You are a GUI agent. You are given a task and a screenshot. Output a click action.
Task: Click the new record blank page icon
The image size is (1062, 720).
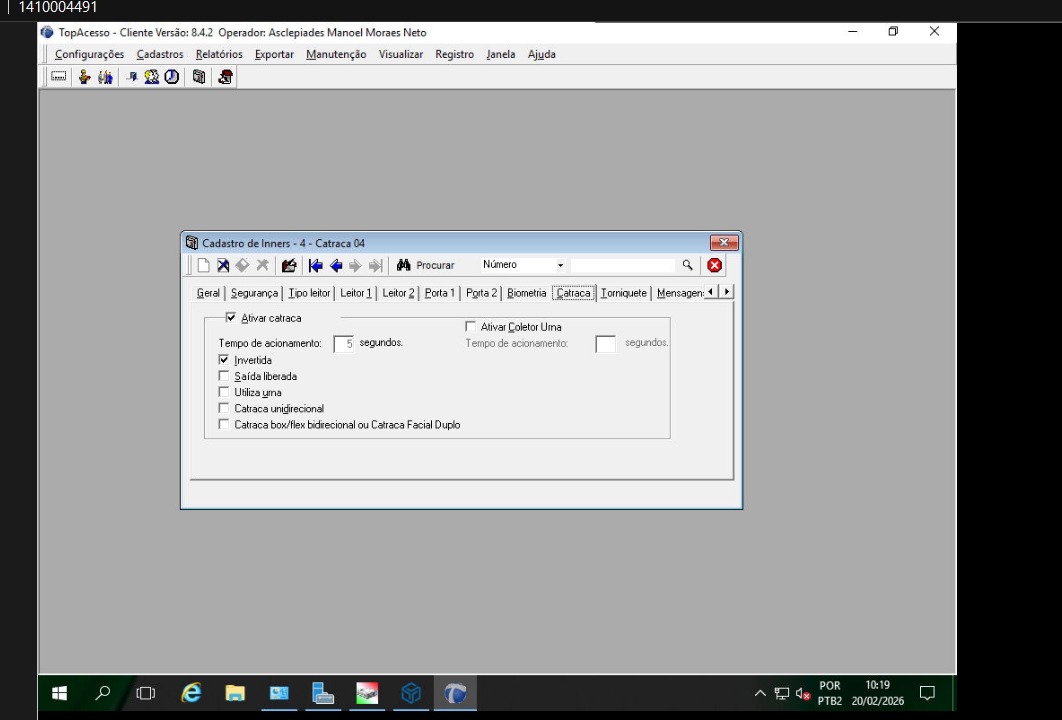tap(203, 265)
